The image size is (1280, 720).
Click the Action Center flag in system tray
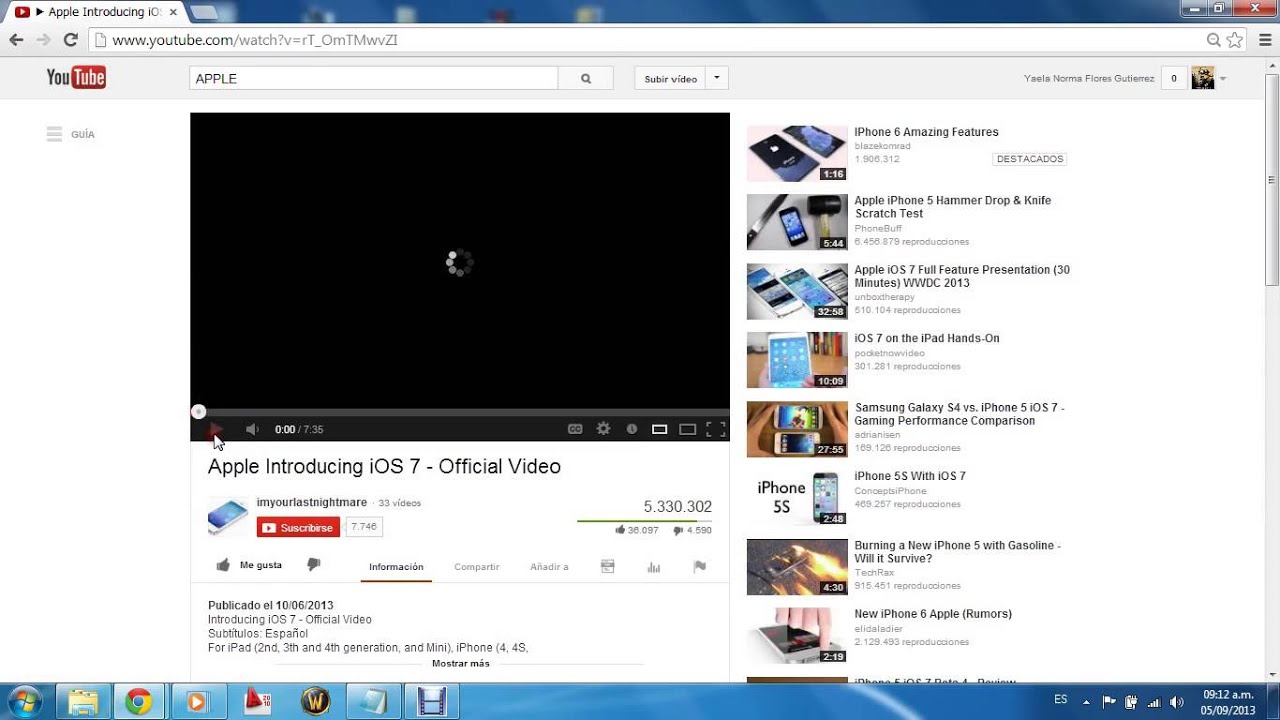coord(1109,702)
